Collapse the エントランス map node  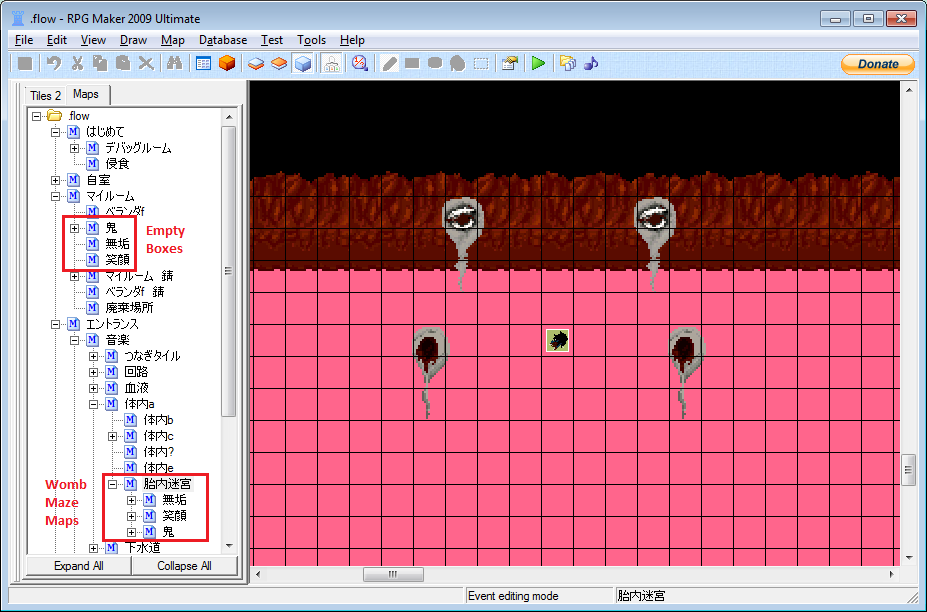coord(56,324)
